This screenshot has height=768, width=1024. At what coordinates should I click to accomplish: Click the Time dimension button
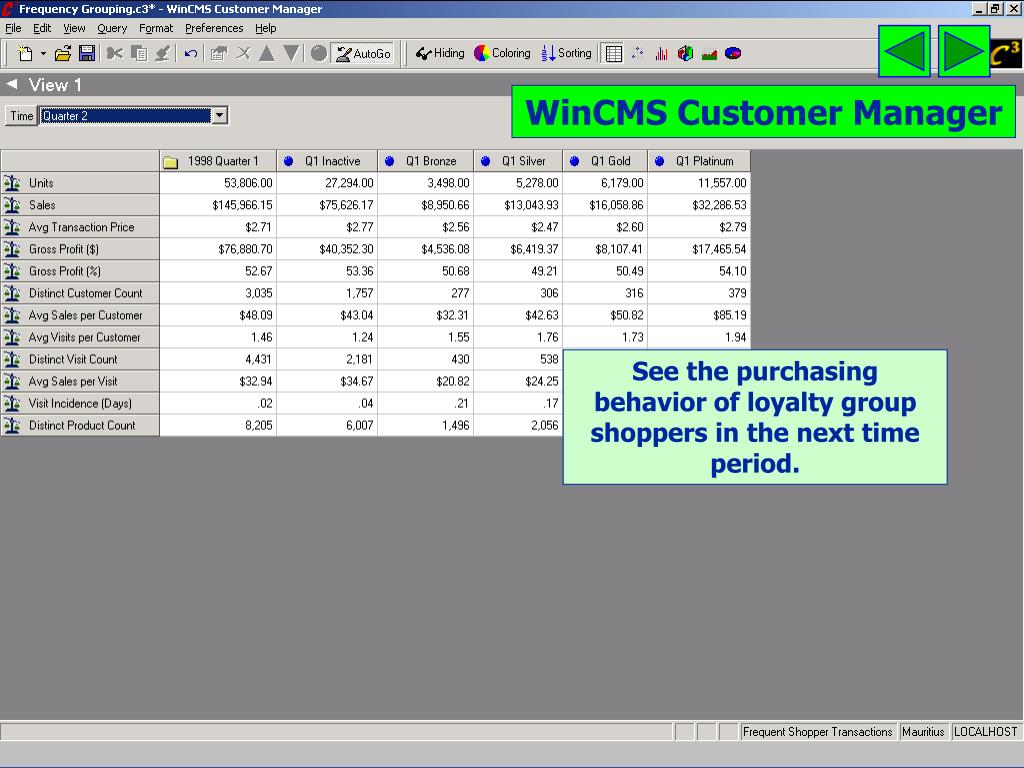pos(21,116)
